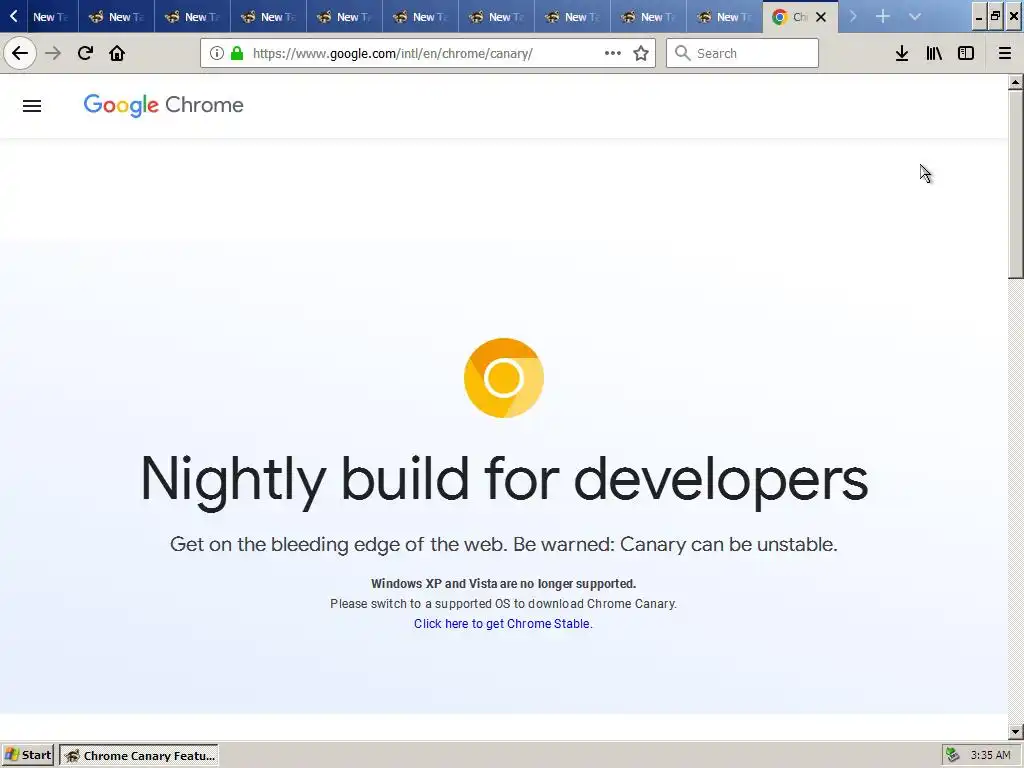This screenshot has width=1024, height=768.
Task: Click 'Please switch to a supported OS' text
Action: tap(504, 603)
